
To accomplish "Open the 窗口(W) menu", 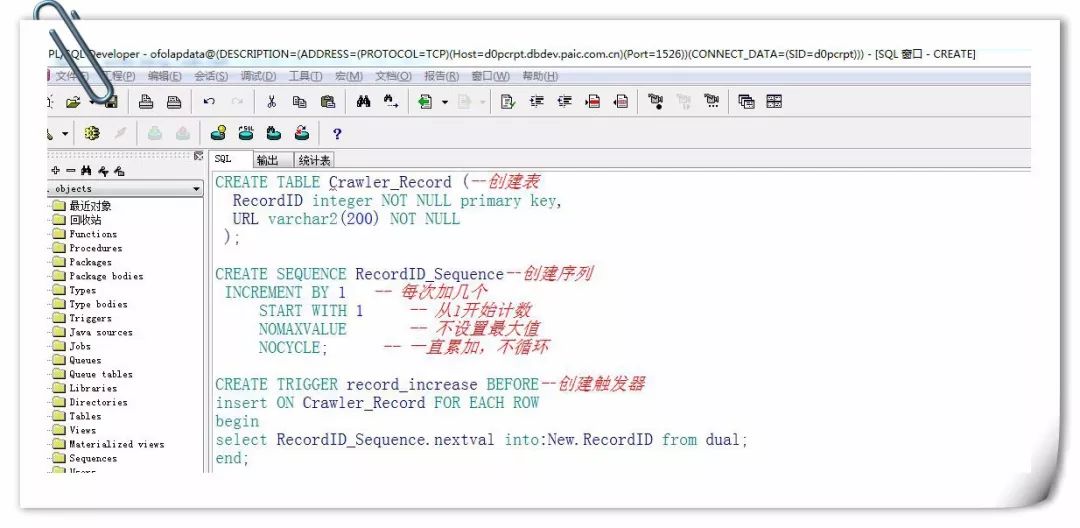I will [490, 76].
